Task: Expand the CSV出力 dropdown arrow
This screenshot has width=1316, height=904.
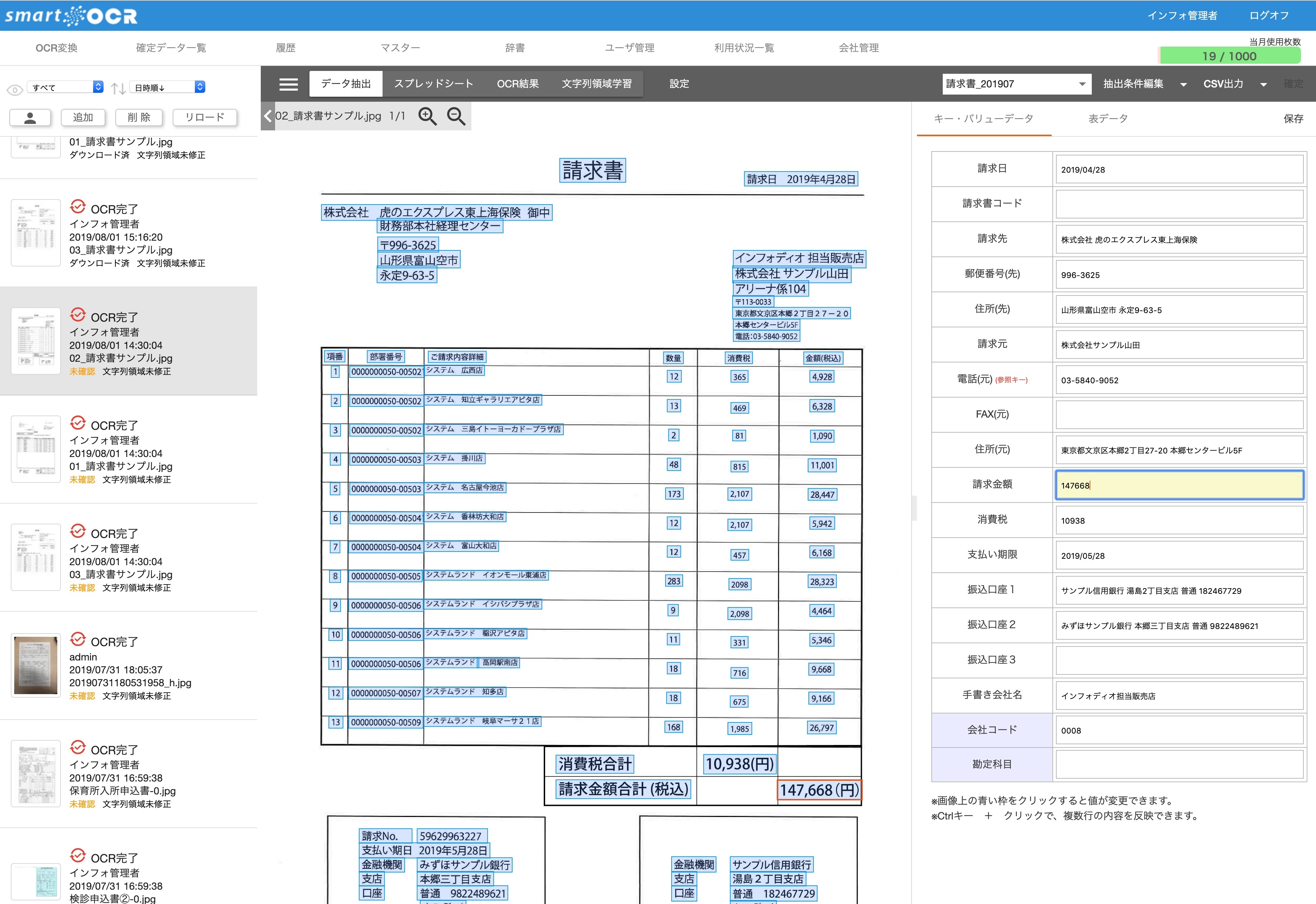Action: [1263, 85]
